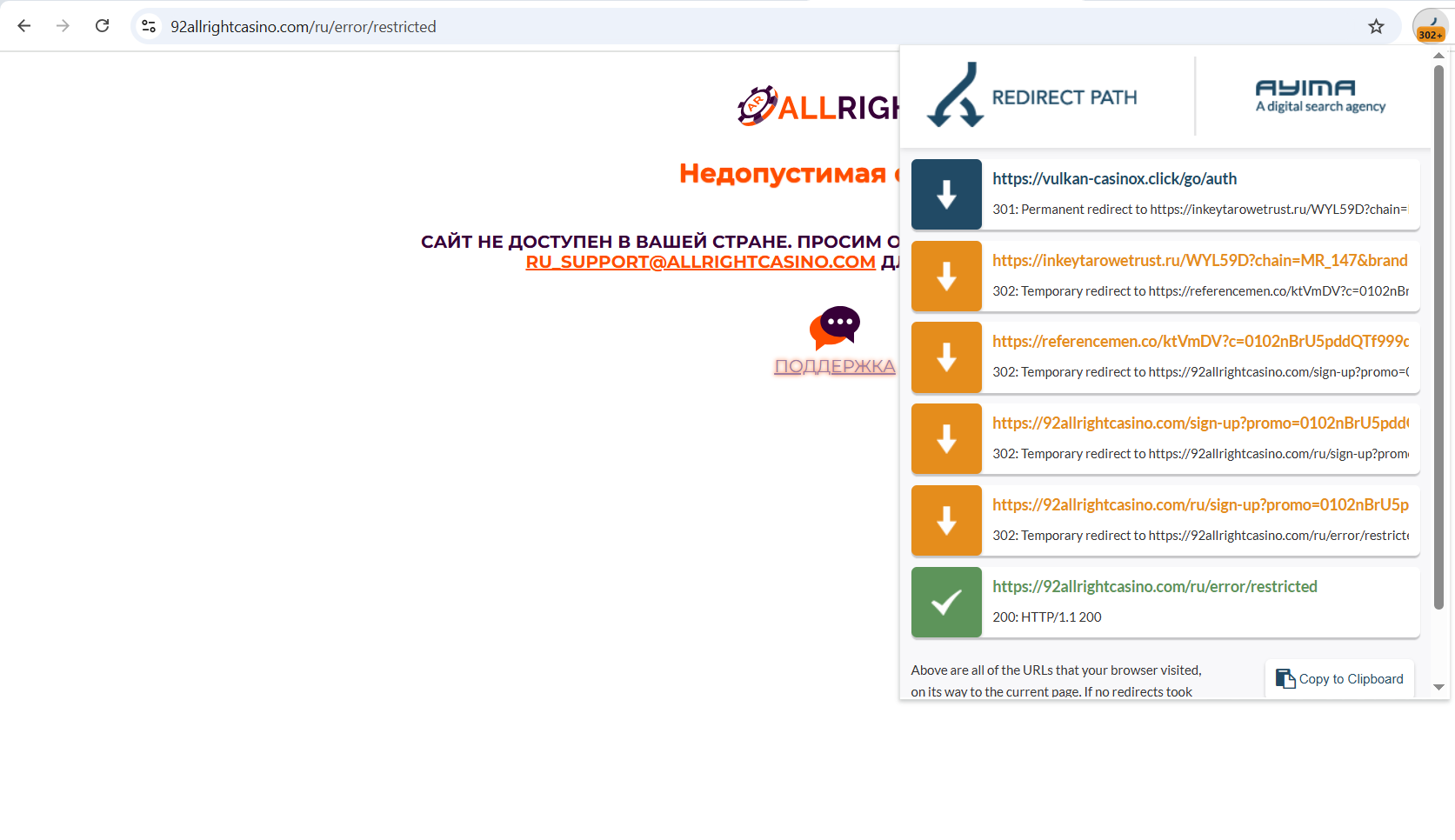The height and width of the screenshot is (840, 1455).
Task: Select 302 redirect to /ru/error/restricted text
Action: point(1200,536)
